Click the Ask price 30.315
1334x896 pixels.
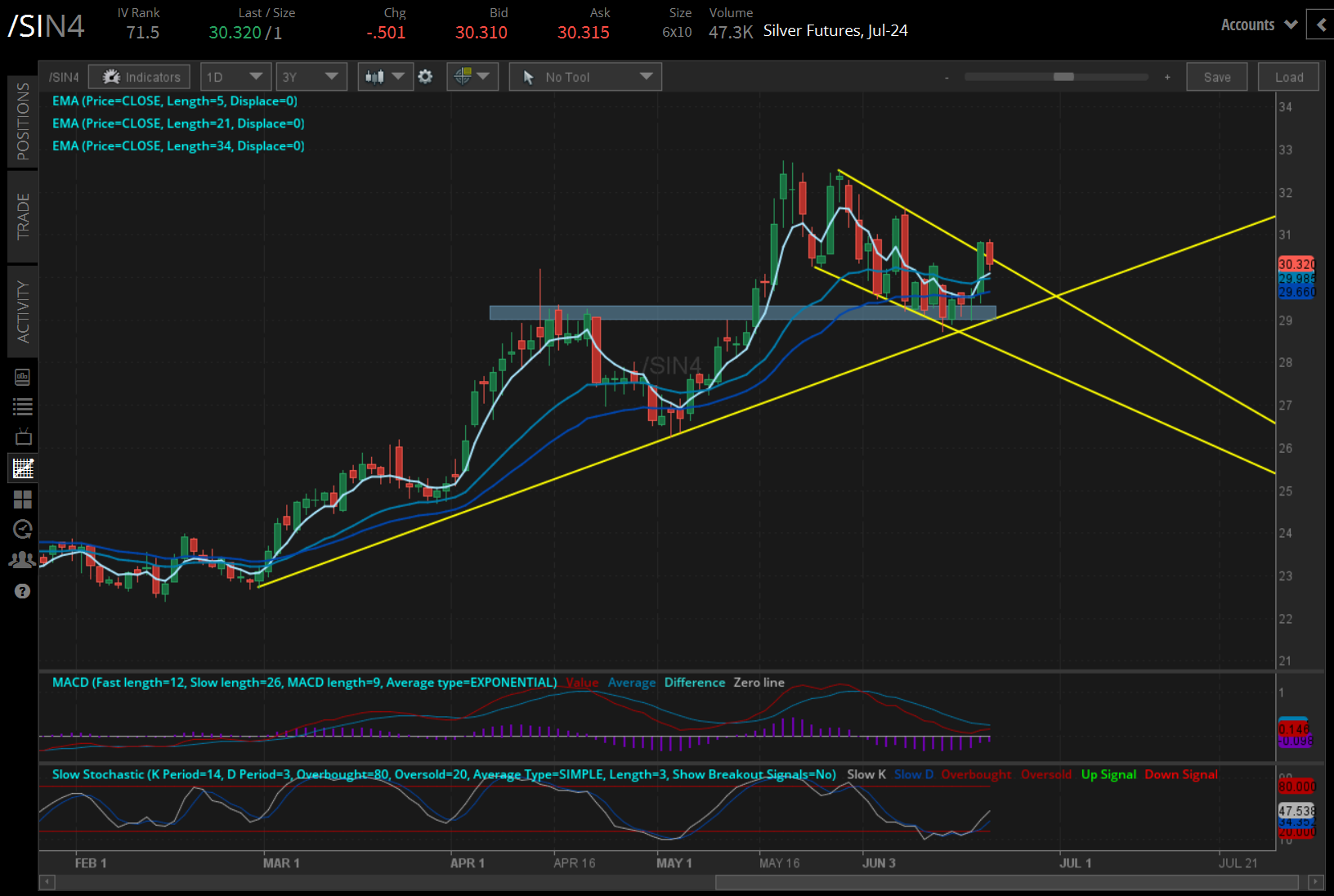[x=584, y=33]
